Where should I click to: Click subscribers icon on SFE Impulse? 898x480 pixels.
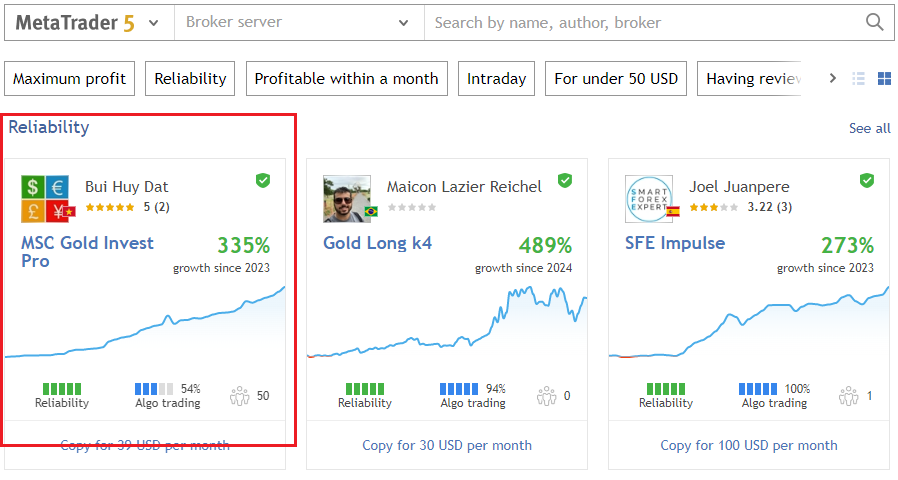coord(848,396)
